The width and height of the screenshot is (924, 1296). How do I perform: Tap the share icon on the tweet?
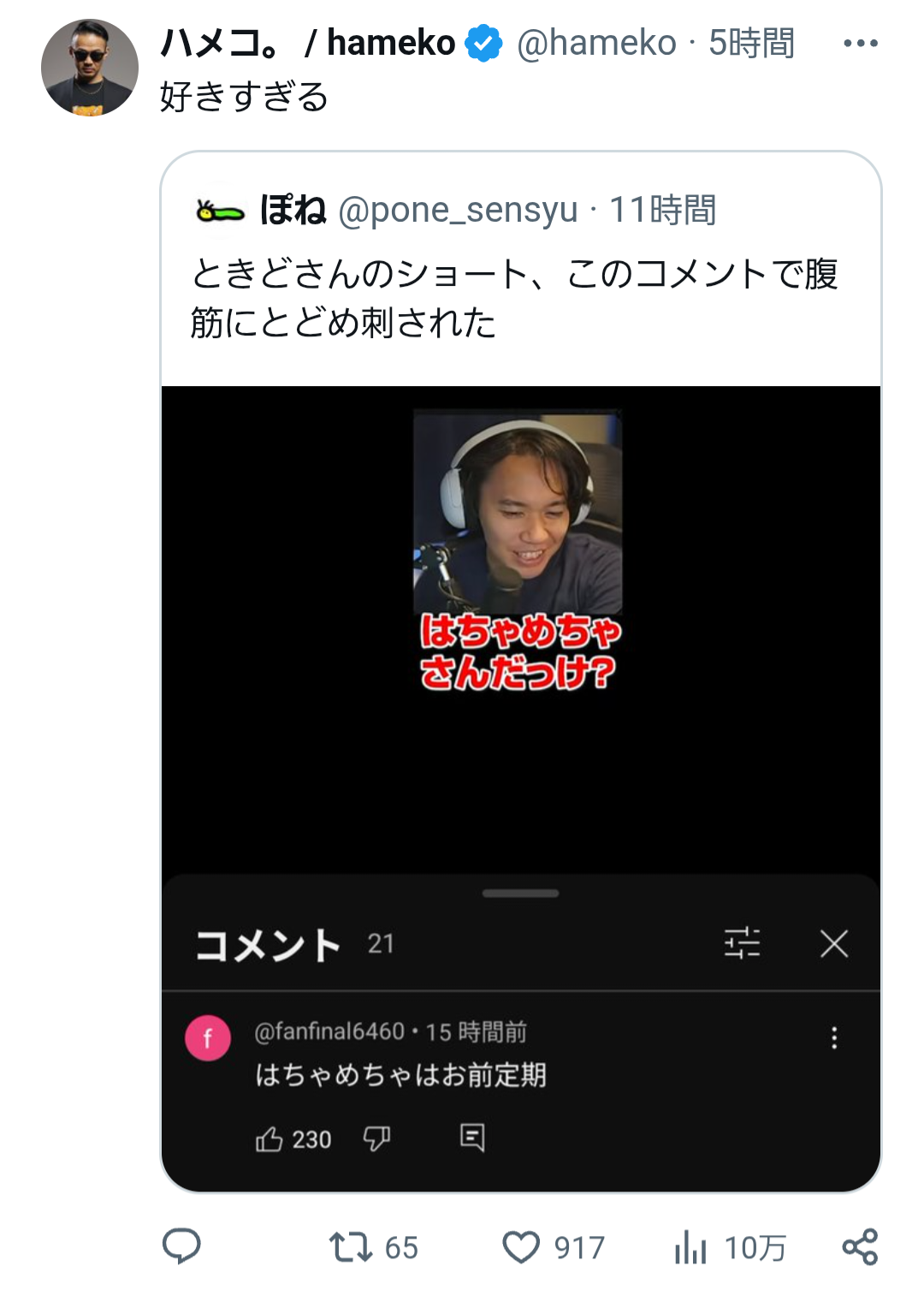pyautogui.click(x=860, y=1246)
